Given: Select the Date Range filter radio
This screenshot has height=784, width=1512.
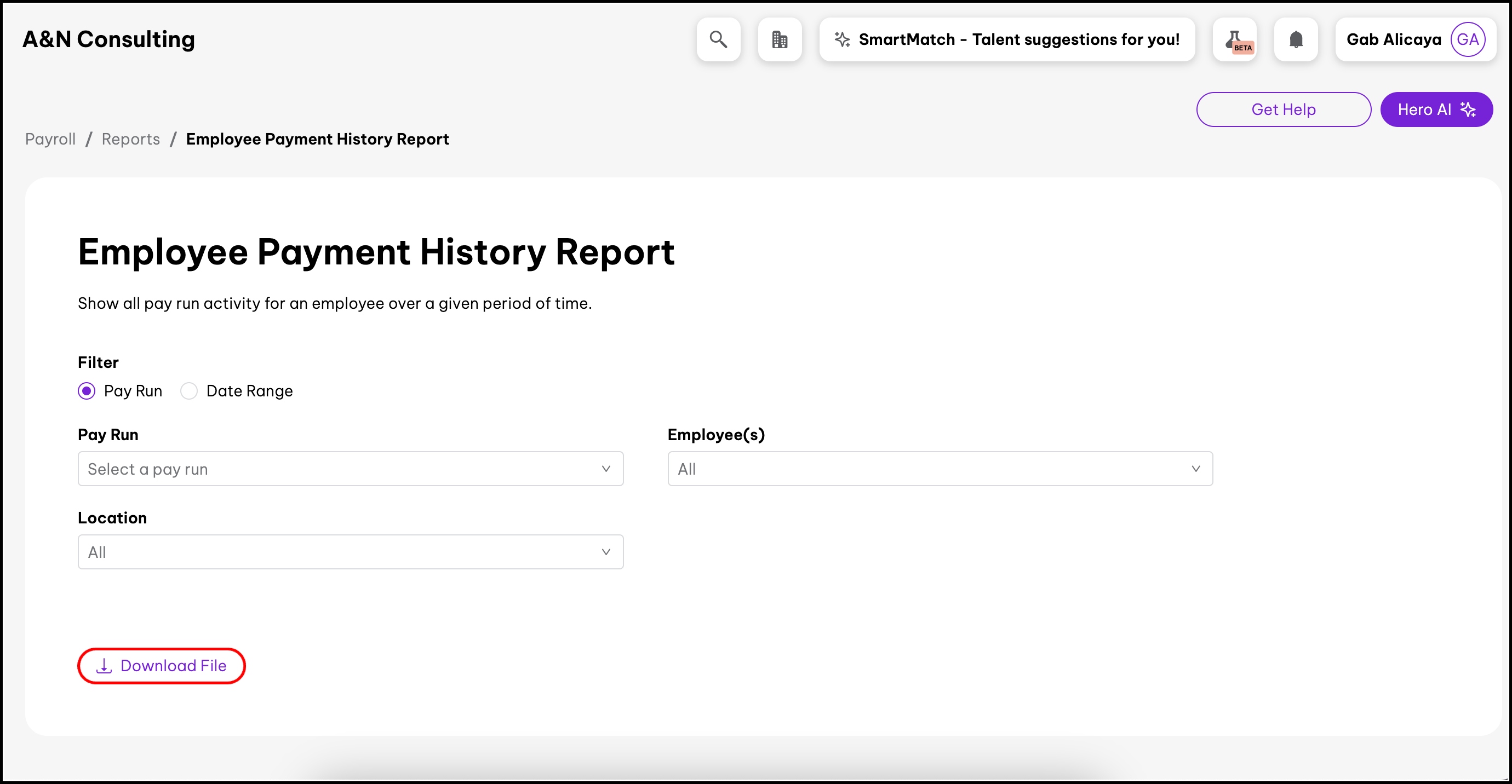Looking at the screenshot, I should [x=189, y=391].
